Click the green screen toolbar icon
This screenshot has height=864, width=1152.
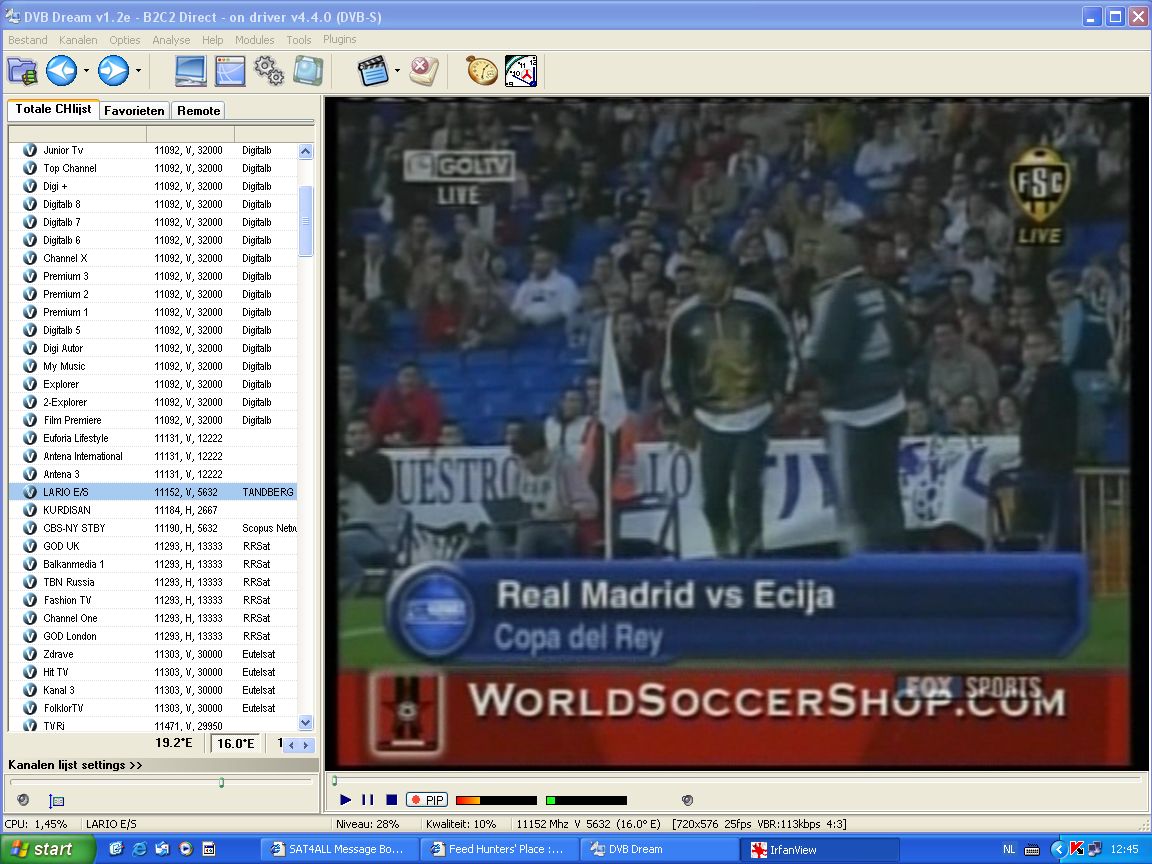[x=308, y=71]
